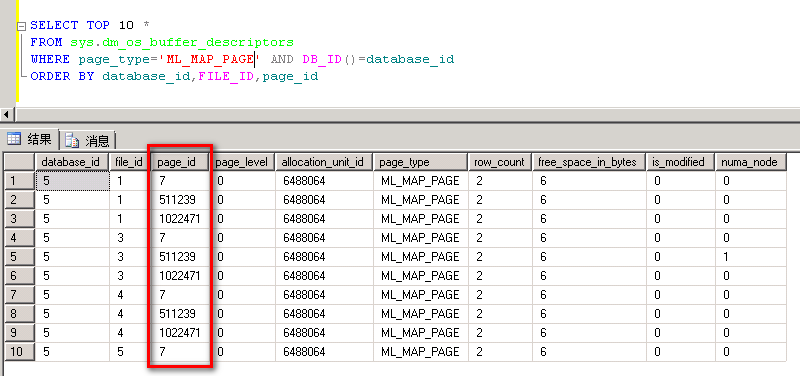
Task: Click page_id cell 511239 in row 5
Action: tap(181, 257)
